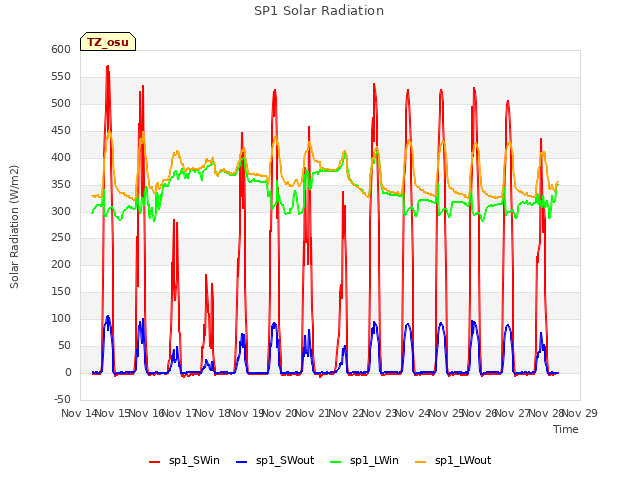Click the 250 y-axis tick label
The width and height of the screenshot is (640, 480).
pos(61,238)
